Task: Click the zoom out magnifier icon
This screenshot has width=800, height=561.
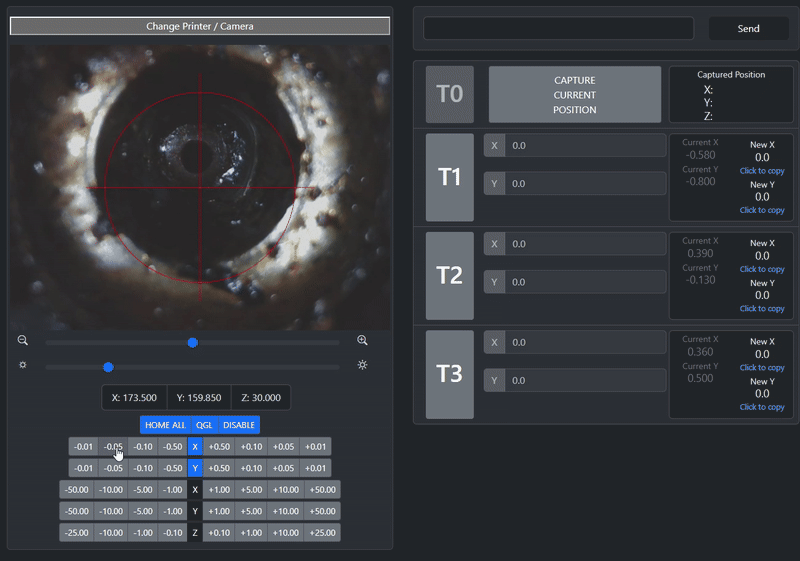Action: click(x=23, y=341)
